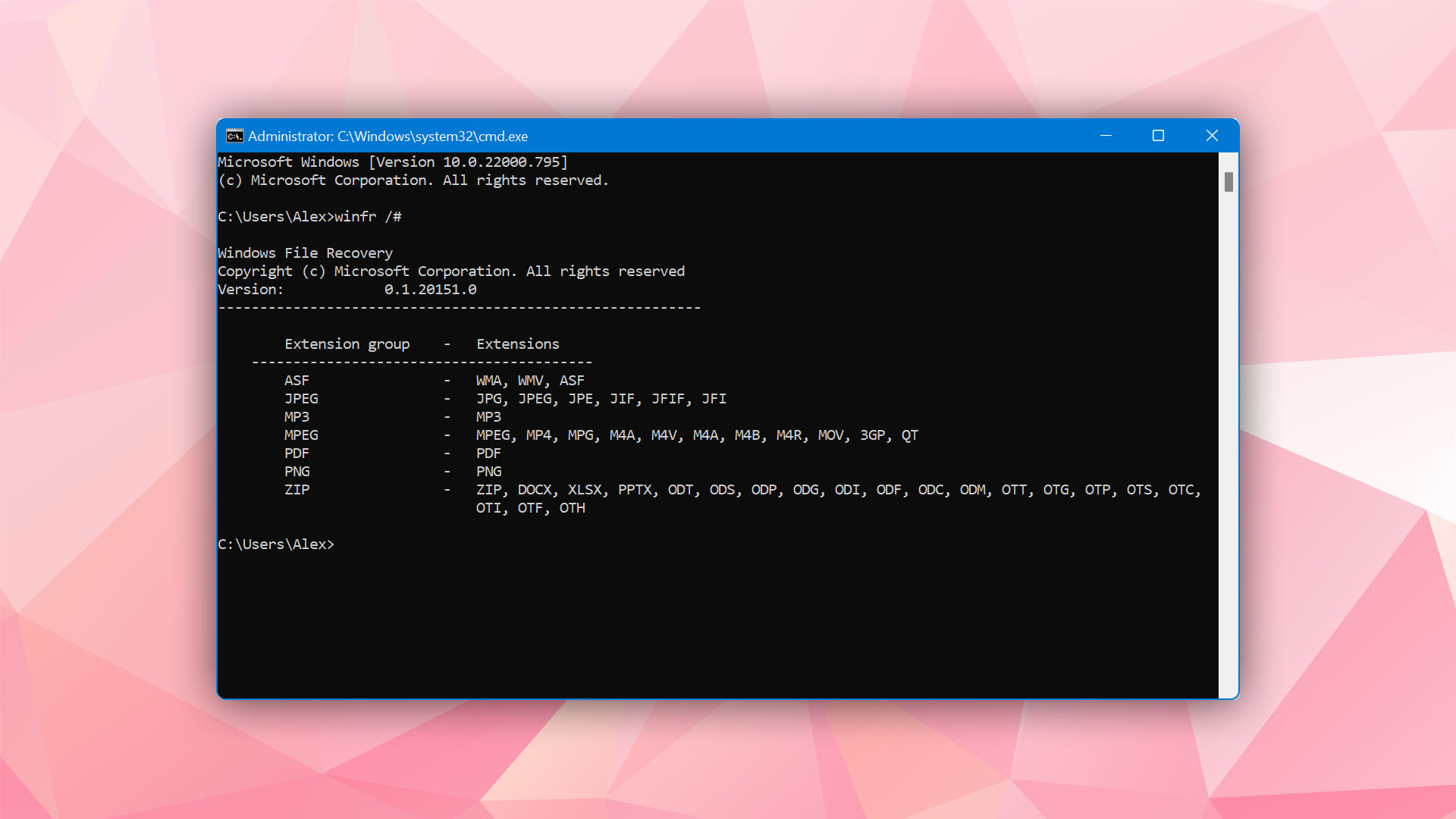Click 'XLSX' in the ZIP extensions list
This screenshot has height=819, width=1456.
tap(585, 490)
